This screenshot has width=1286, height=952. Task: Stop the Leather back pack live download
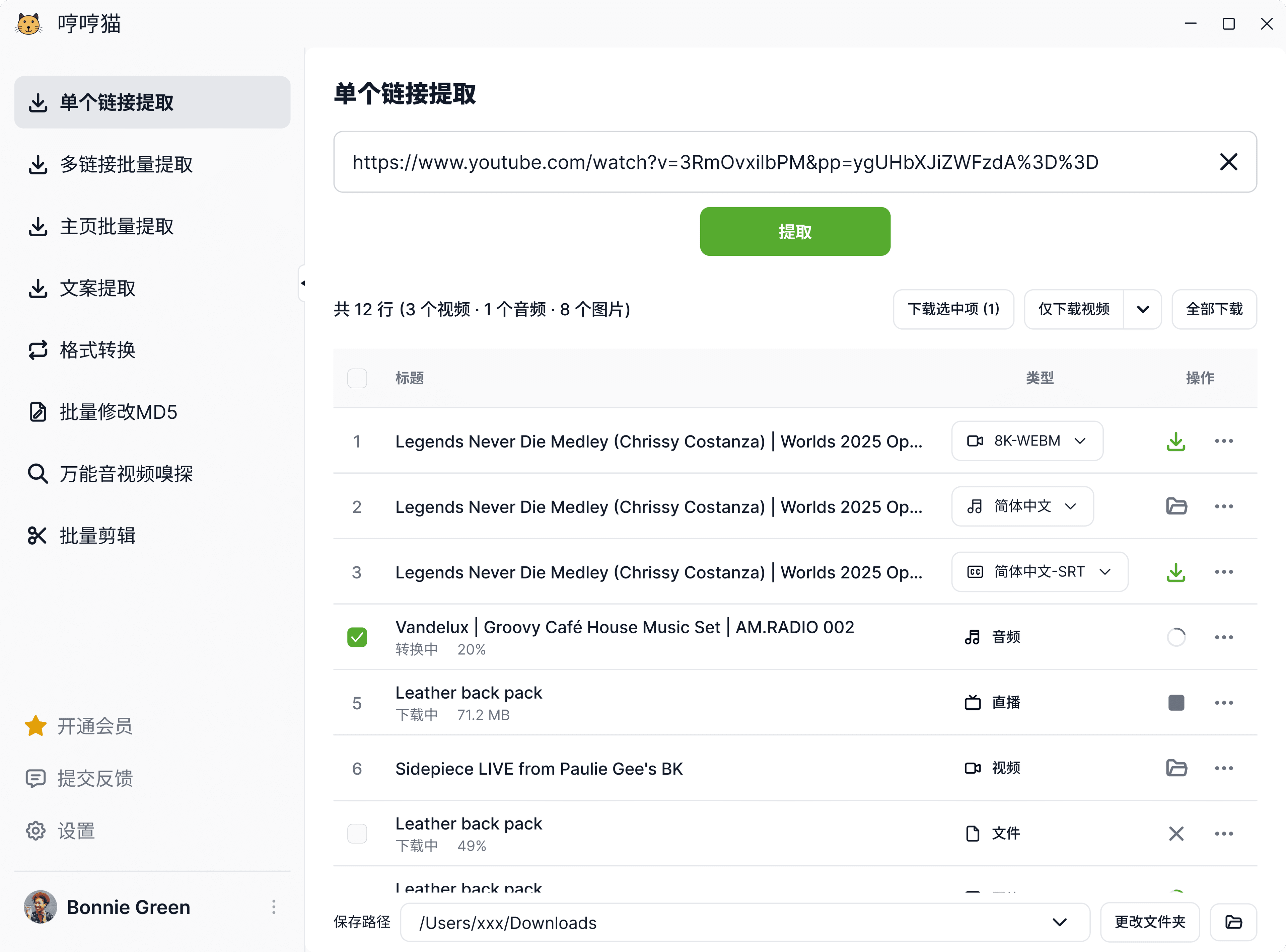(x=1176, y=703)
